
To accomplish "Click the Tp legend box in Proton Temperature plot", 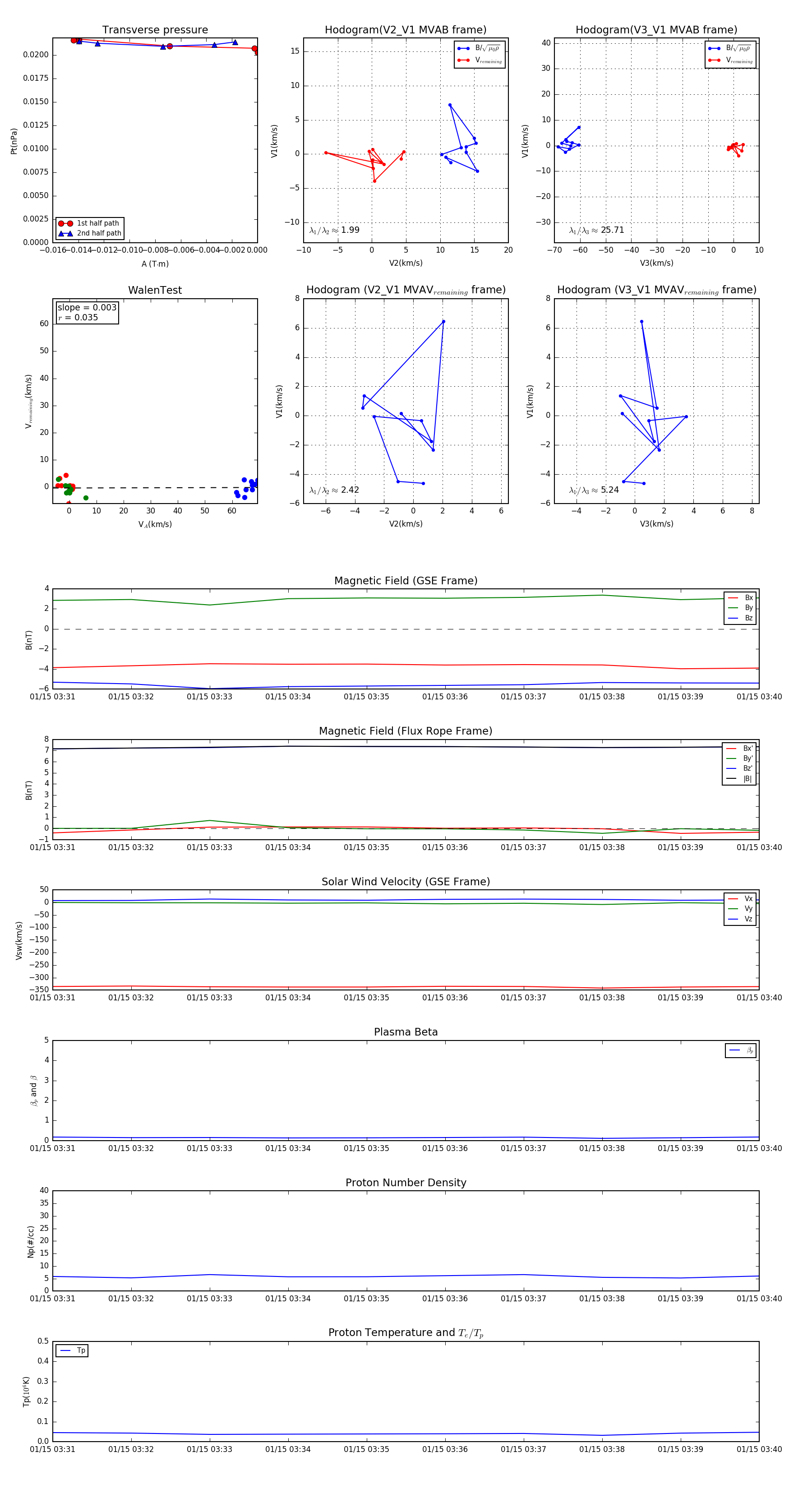I will (72, 1350).
